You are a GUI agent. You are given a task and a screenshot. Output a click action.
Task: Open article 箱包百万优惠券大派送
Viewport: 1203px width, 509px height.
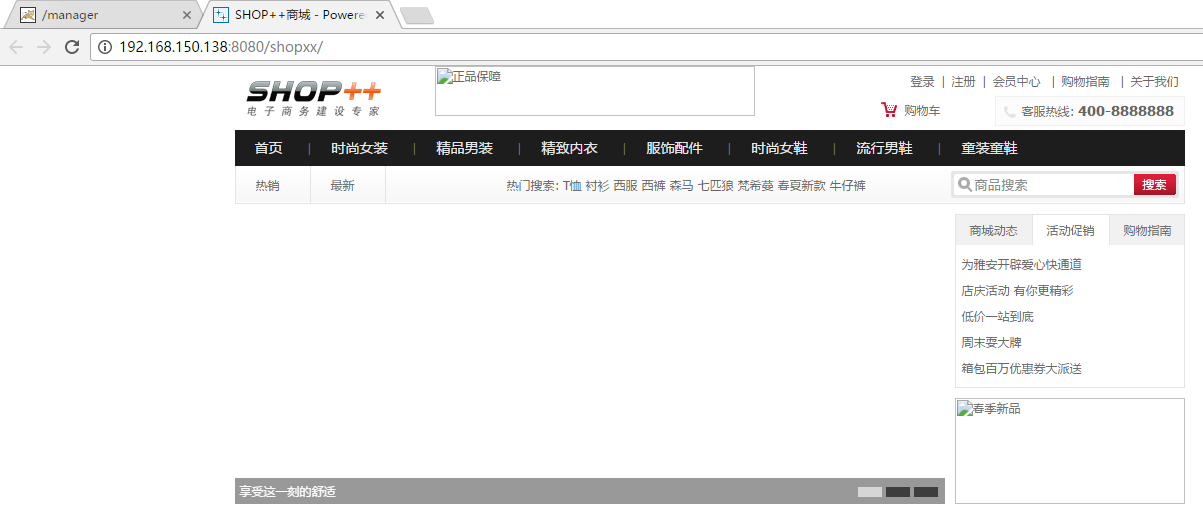click(1021, 369)
